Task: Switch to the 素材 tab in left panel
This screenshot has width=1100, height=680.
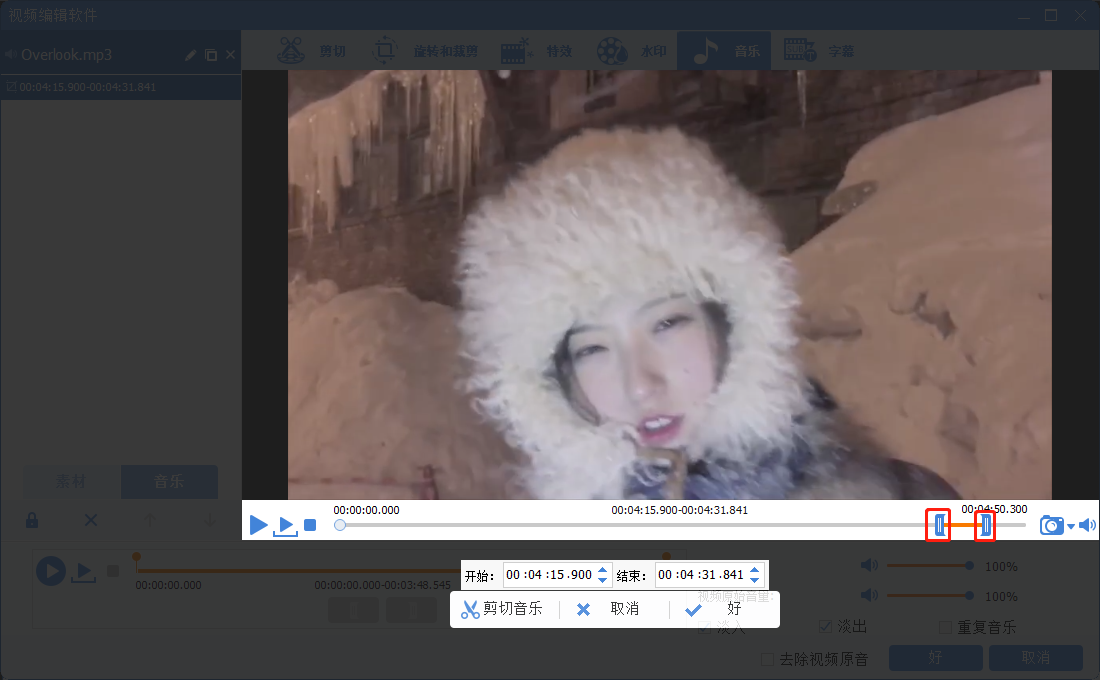Action: click(x=71, y=482)
